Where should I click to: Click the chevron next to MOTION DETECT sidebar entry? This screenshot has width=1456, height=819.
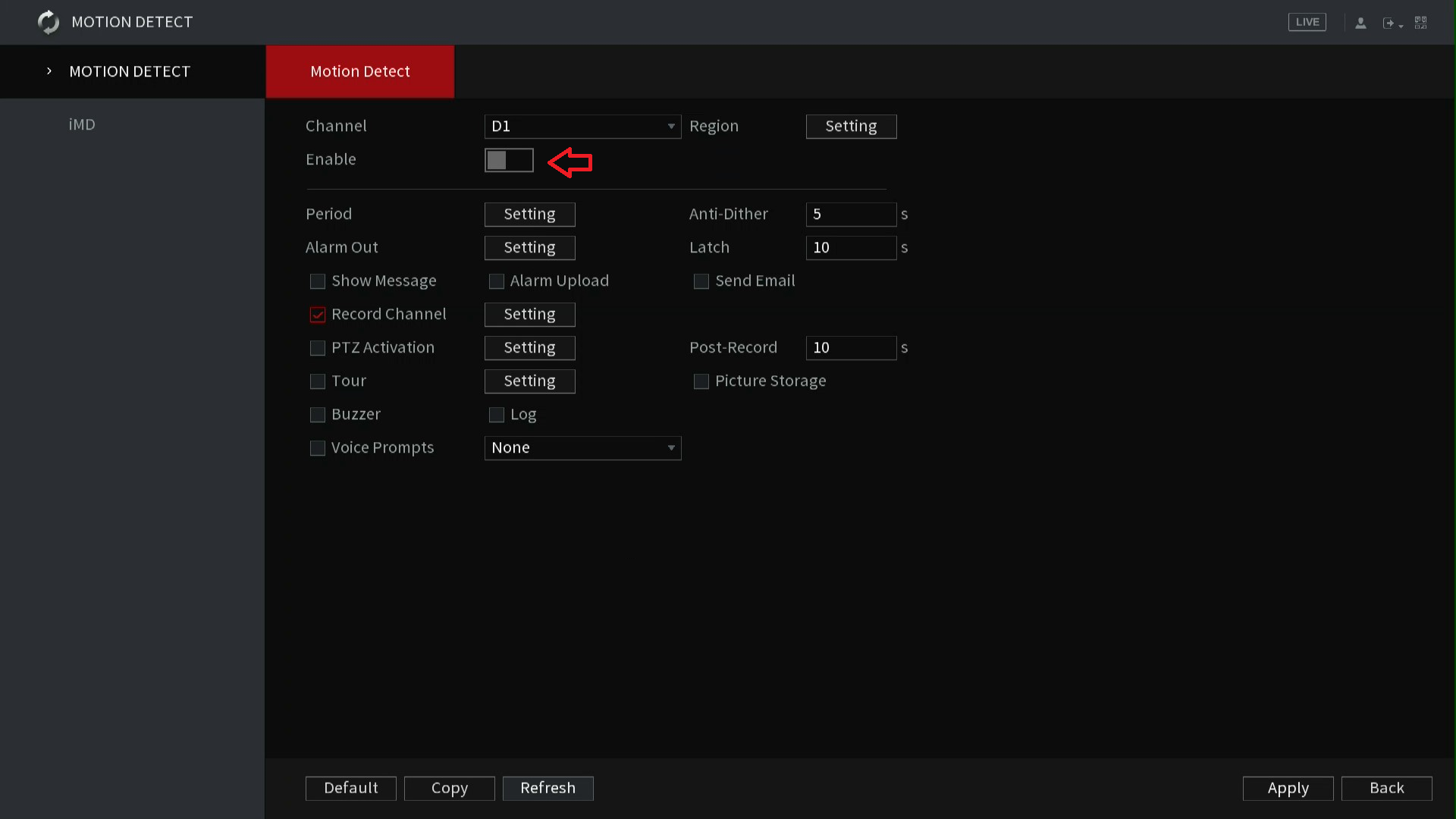coord(49,71)
